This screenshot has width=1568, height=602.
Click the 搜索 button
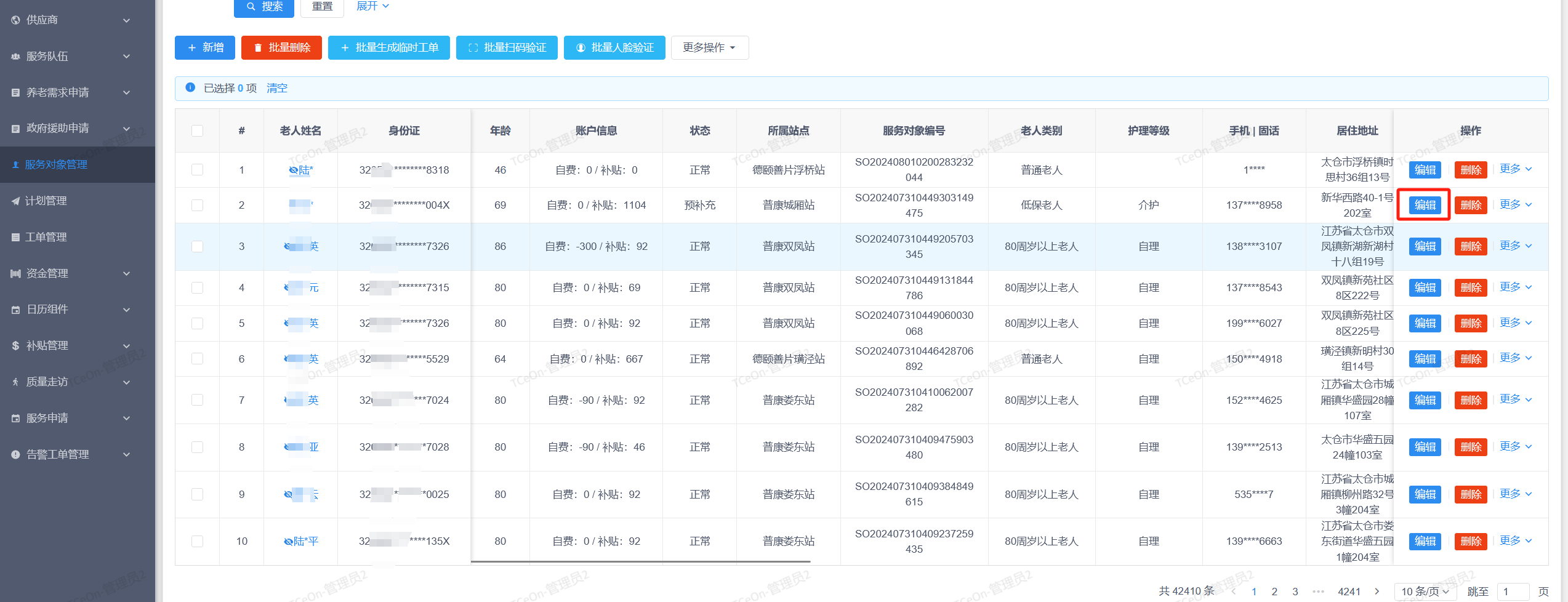pyautogui.click(x=264, y=7)
